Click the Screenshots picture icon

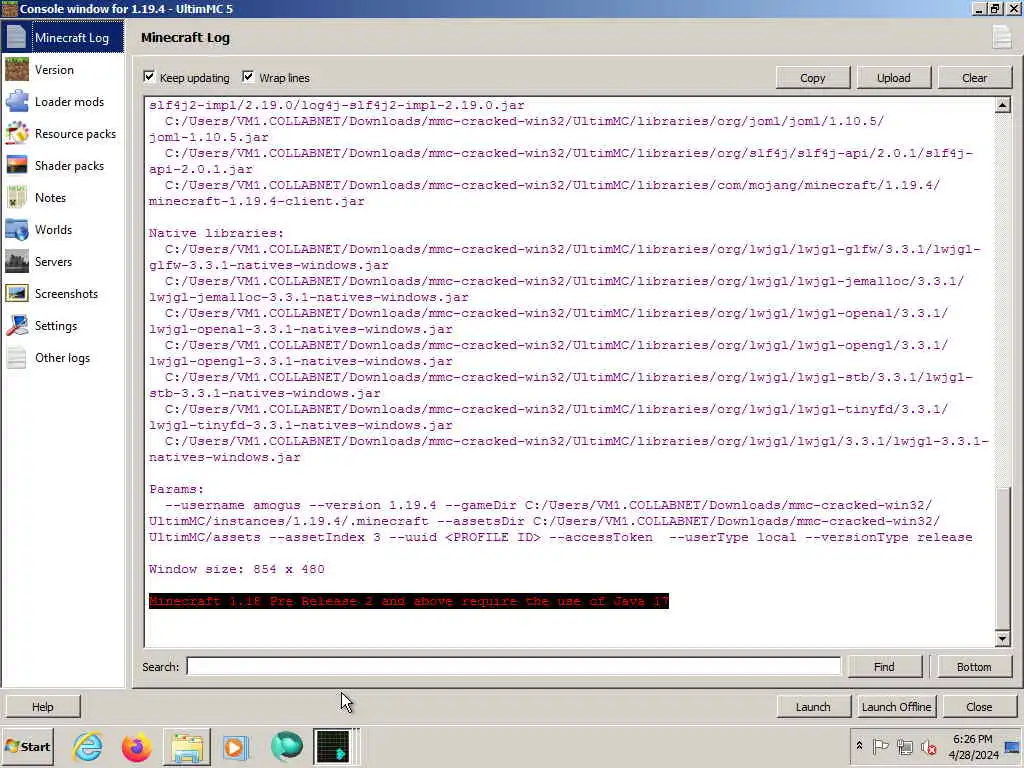pos(16,293)
